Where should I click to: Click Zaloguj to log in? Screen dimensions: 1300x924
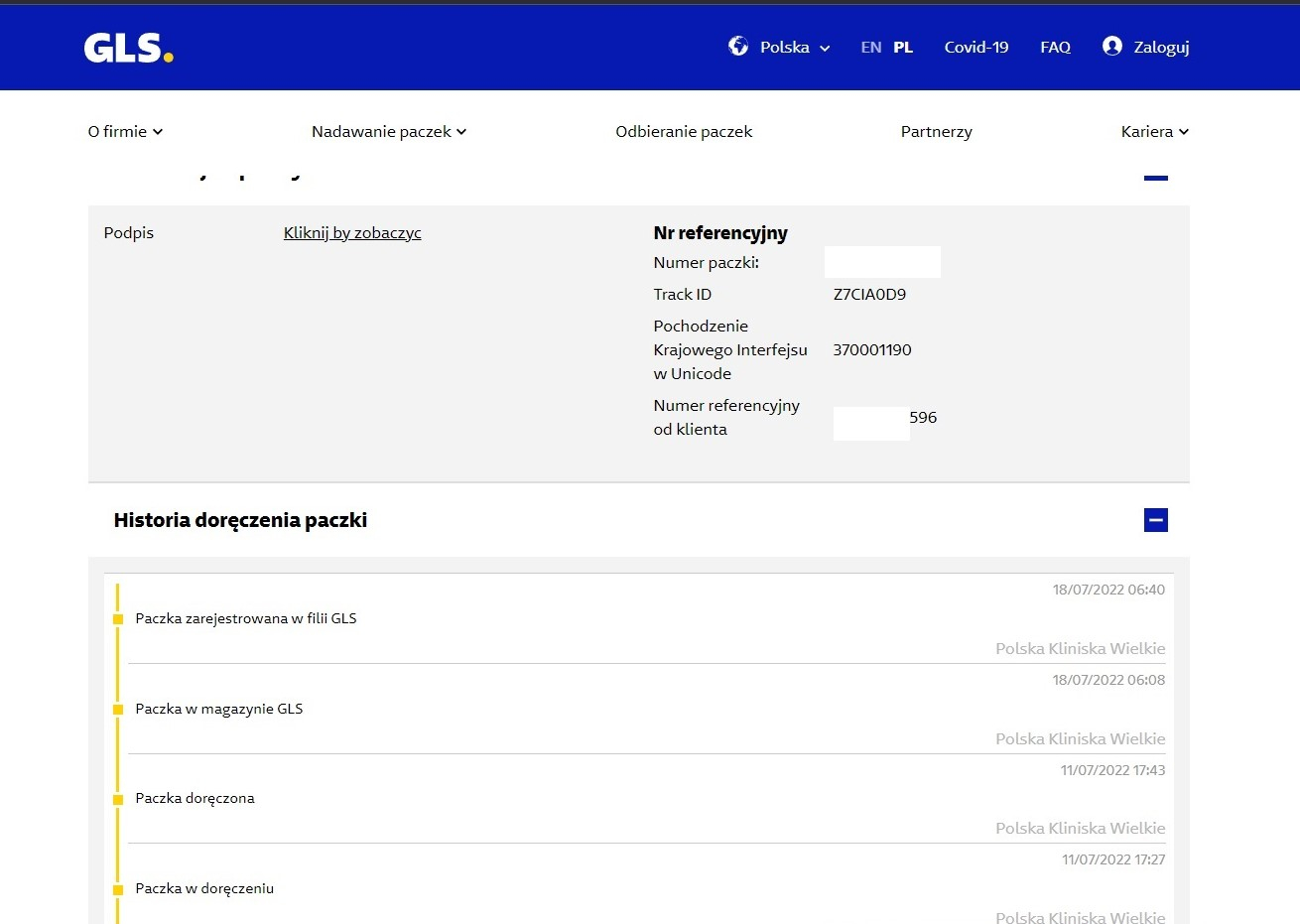click(1162, 47)
